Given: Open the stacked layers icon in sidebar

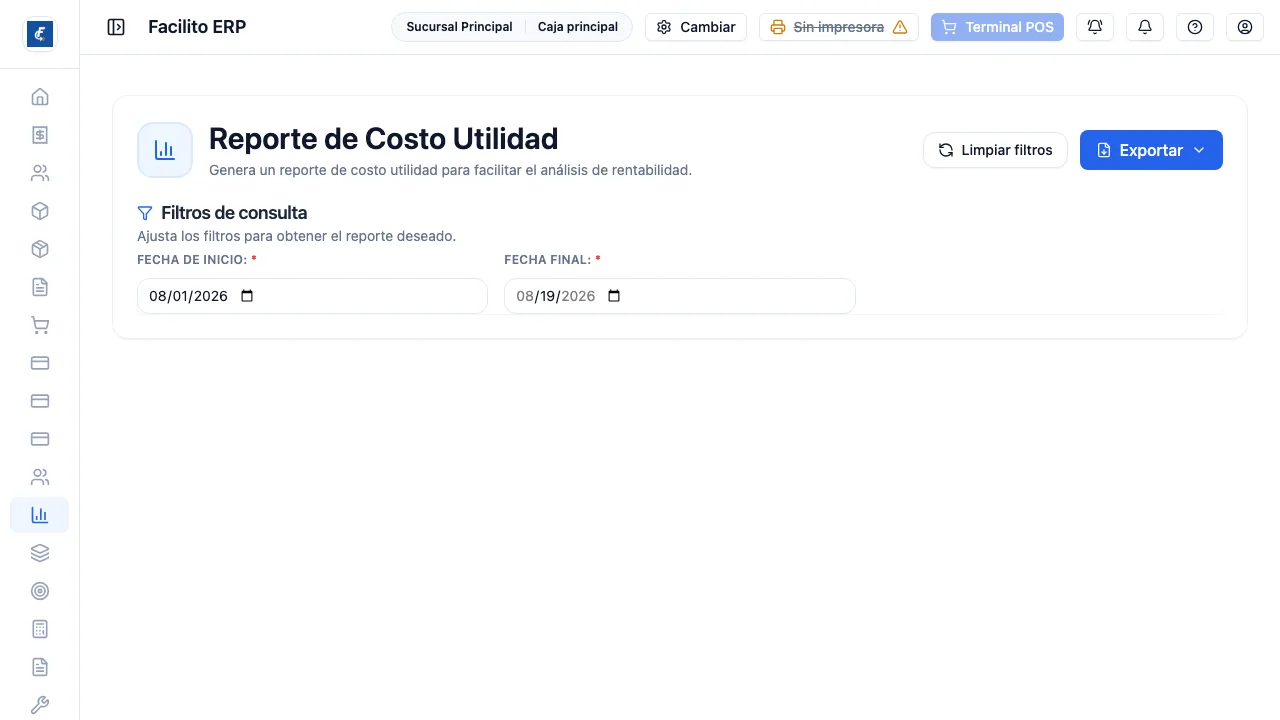Looking at the screenshot, I should point(40,553).
